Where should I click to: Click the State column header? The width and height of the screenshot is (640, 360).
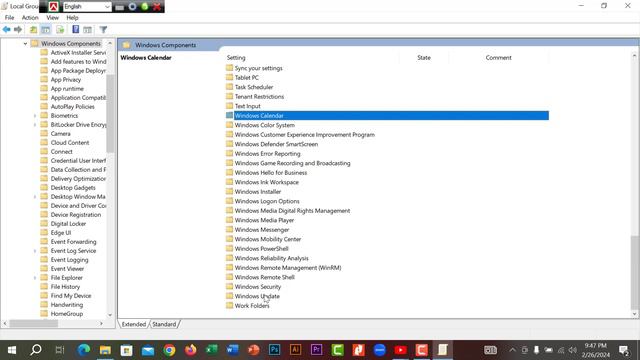point(424,58)
